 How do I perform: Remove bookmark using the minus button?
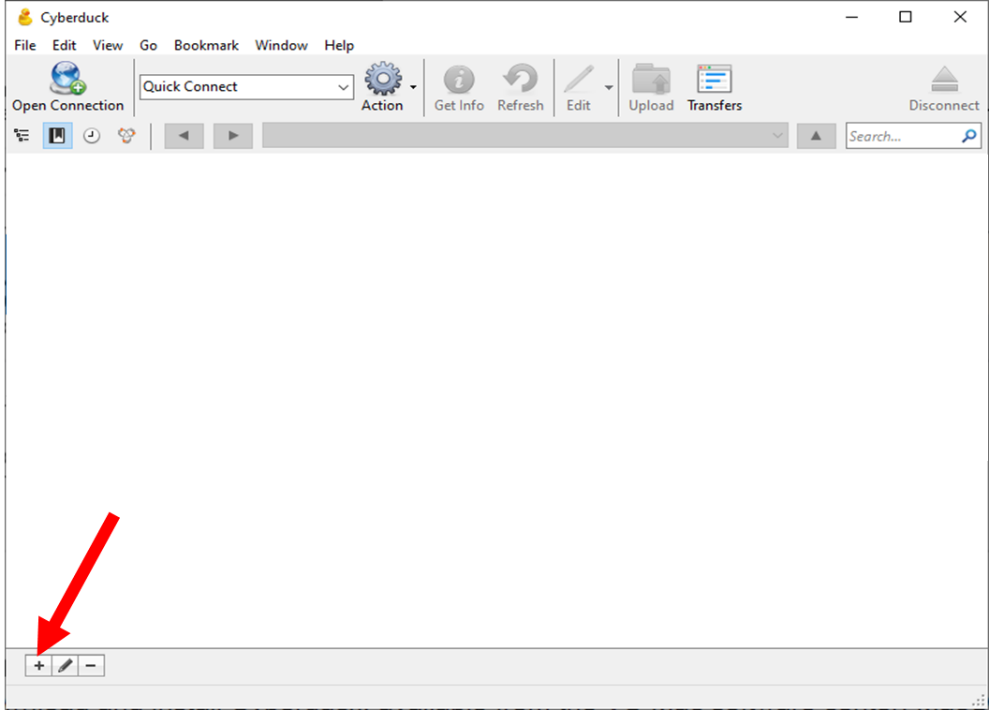(x=91, y=665)
